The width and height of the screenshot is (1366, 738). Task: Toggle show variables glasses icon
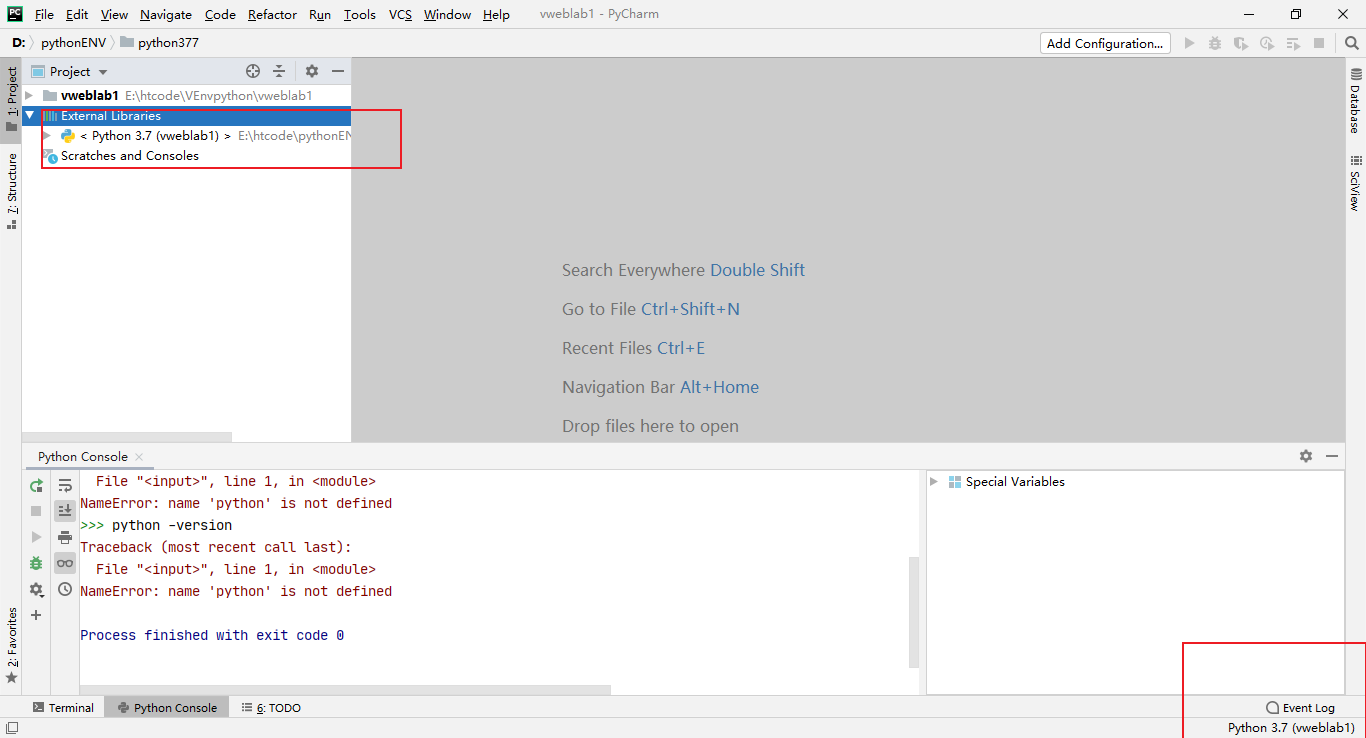point(65,563)
